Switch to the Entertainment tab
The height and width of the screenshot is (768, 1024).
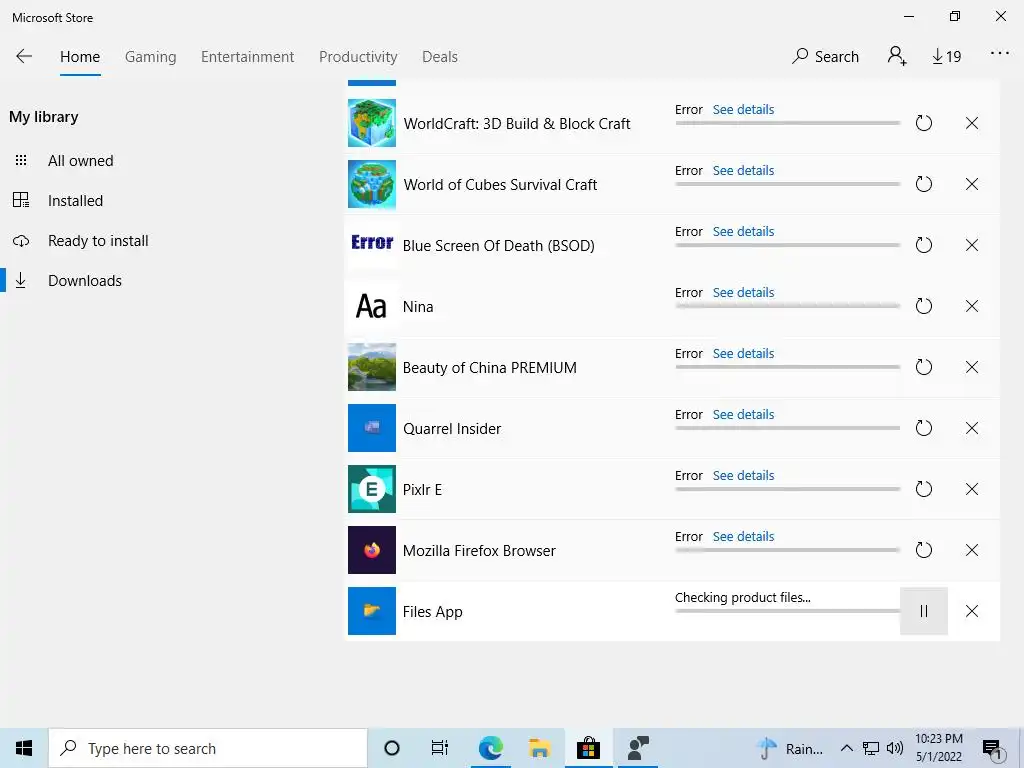(248, 57)
